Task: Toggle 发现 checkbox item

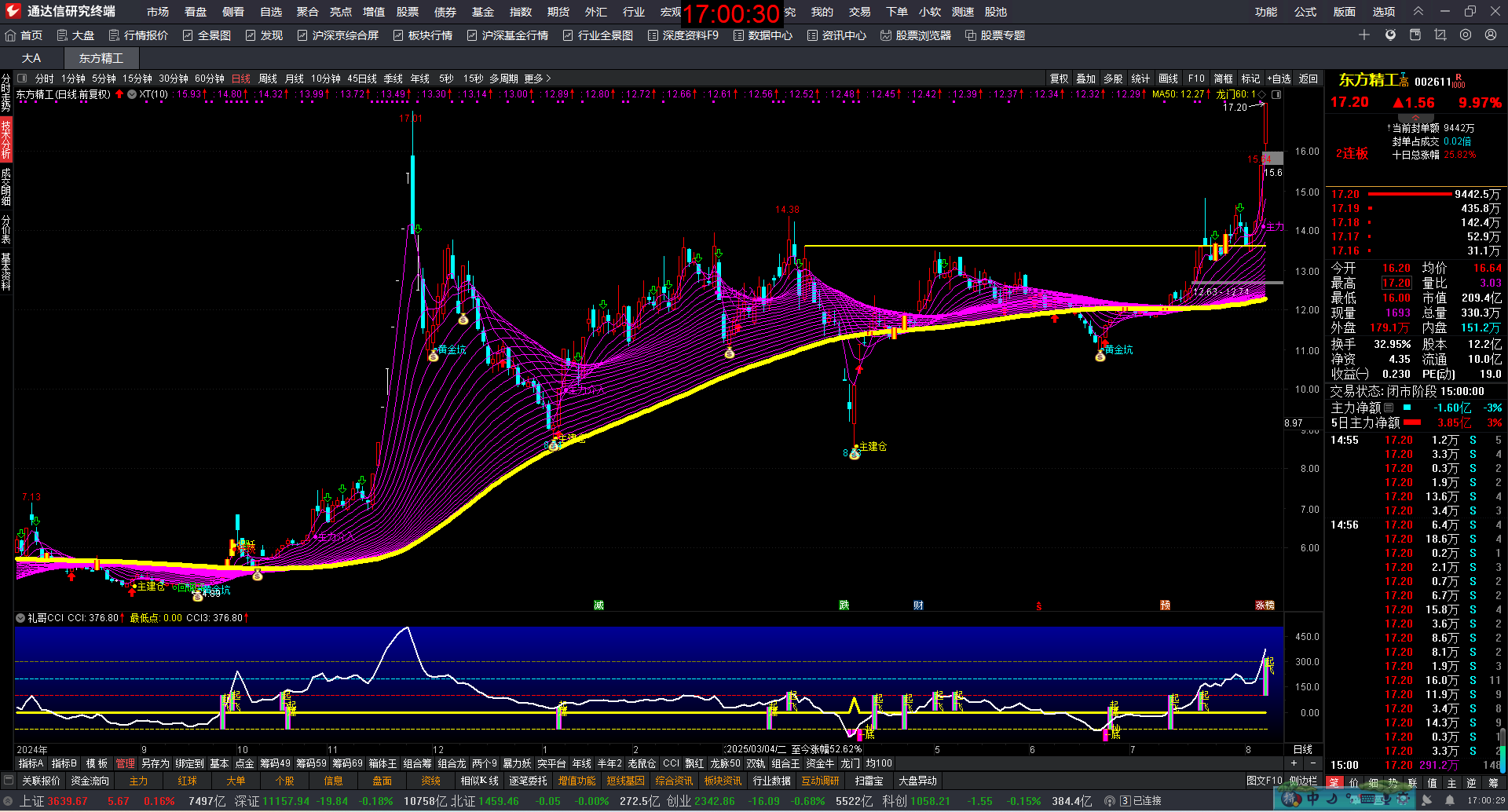Action: (264, 35)
